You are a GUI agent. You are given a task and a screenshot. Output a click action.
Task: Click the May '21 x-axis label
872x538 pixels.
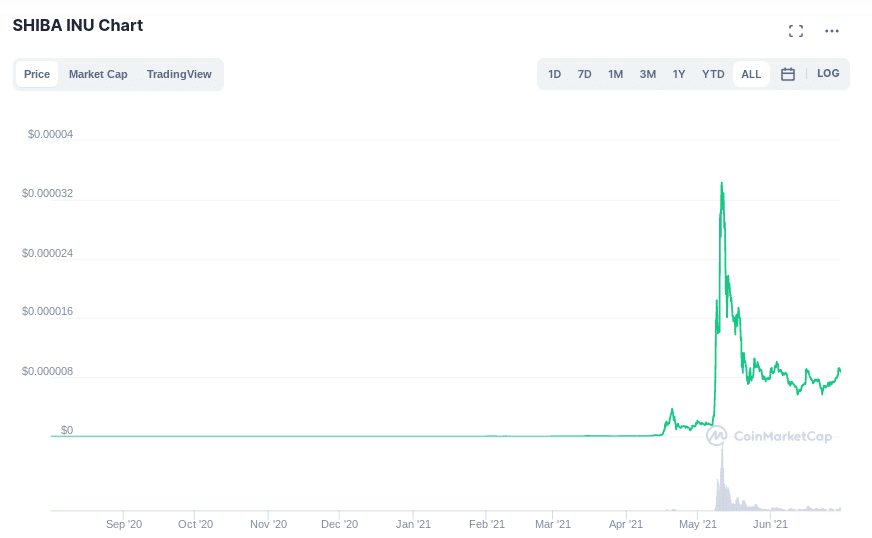click(x=698, y=524)
